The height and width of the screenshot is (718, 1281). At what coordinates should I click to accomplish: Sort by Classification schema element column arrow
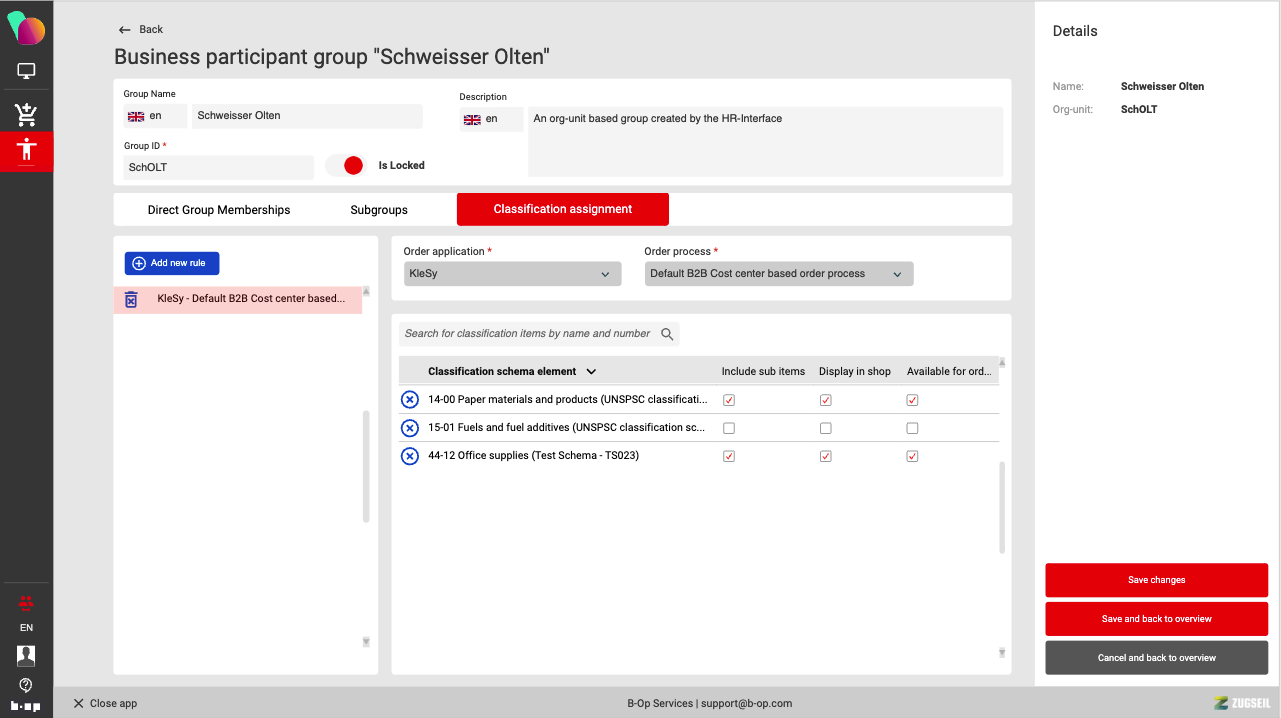coord(591,372)
